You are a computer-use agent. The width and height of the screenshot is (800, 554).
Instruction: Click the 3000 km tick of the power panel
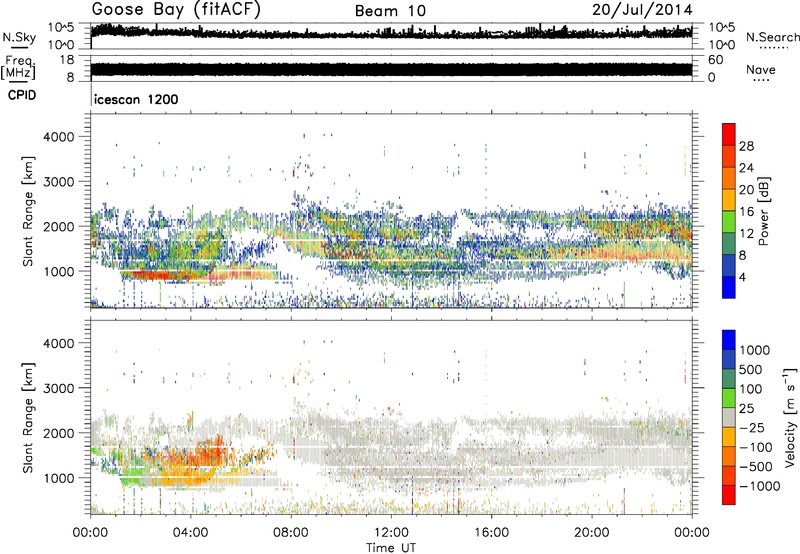[x=59, y=182]
